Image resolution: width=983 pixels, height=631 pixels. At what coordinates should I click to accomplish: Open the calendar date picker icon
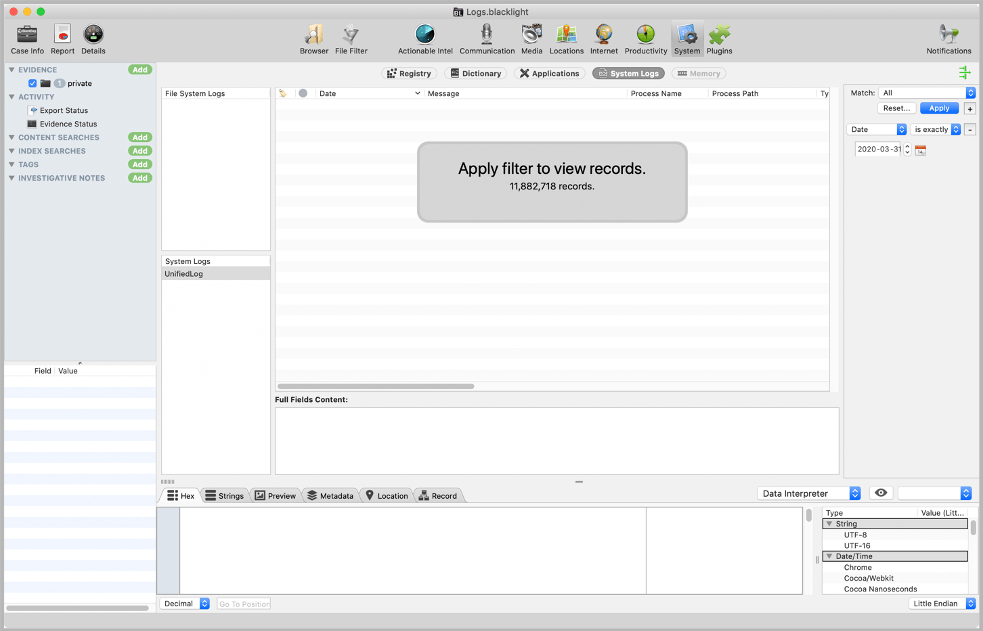(920, 150)
